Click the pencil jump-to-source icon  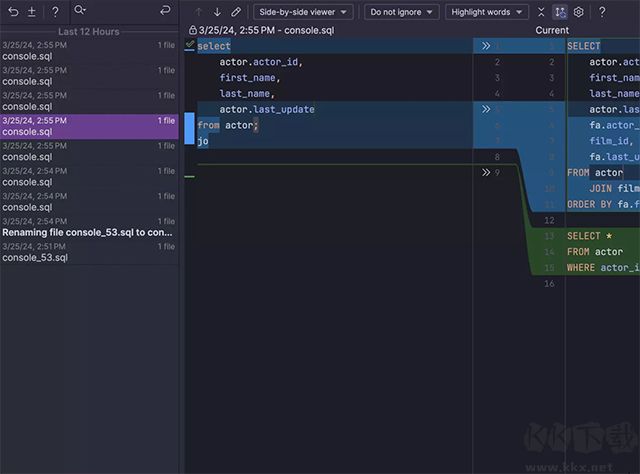pyautogui.click(x=236, y=12)
